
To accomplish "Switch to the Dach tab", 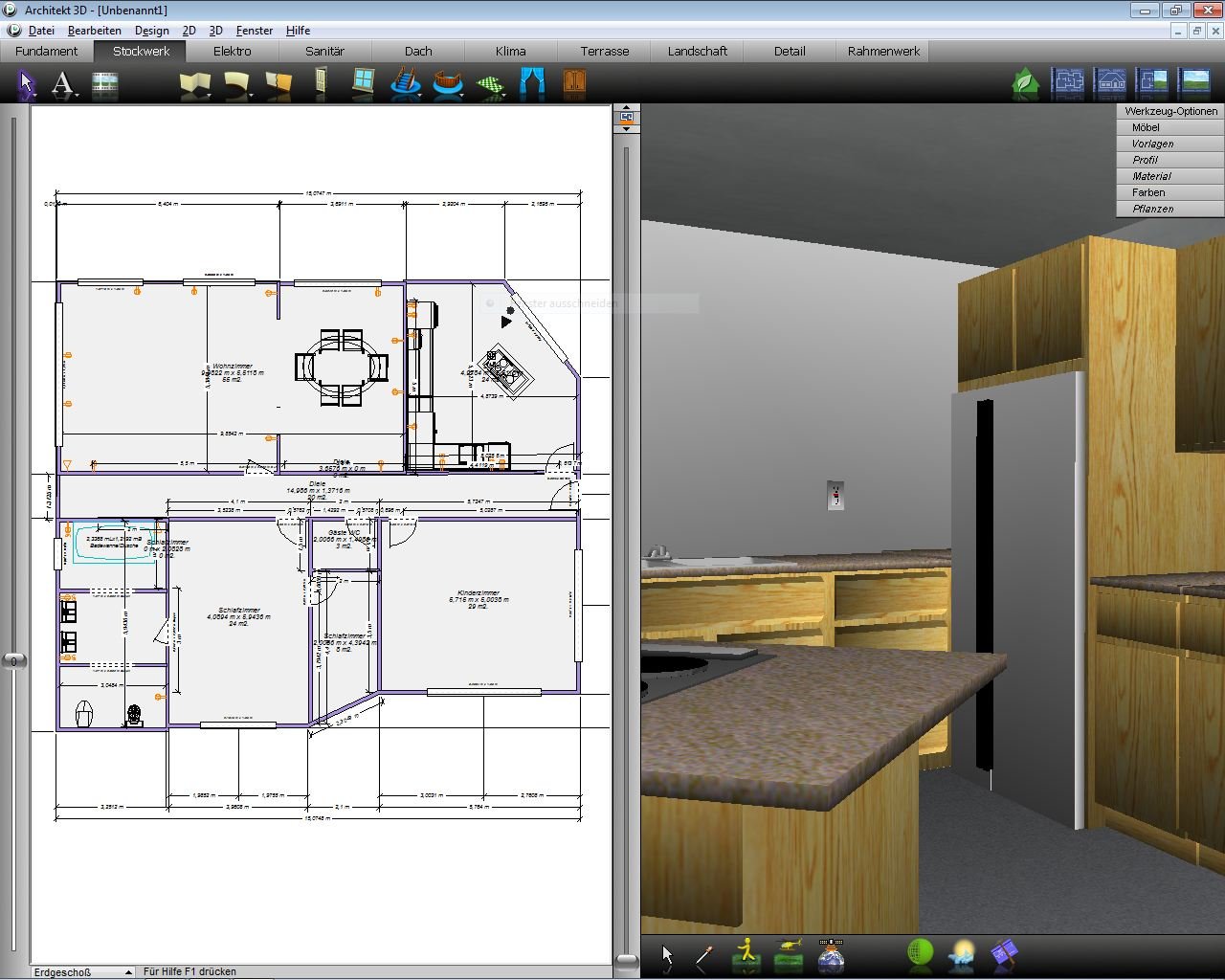I will point(418,51).
